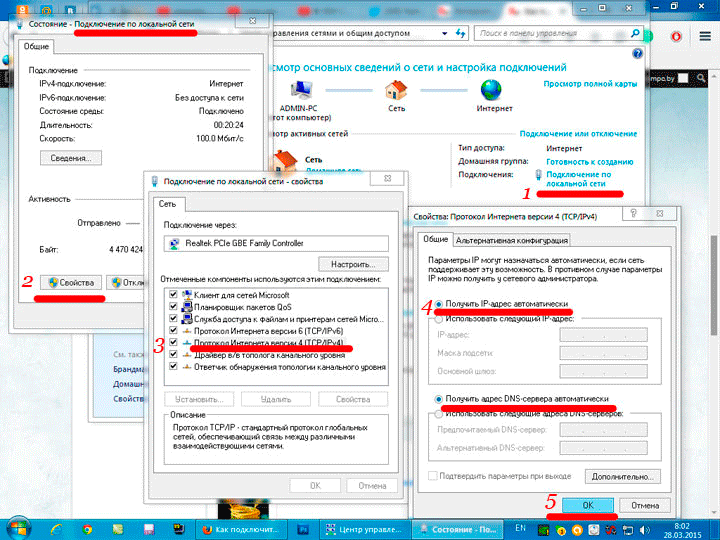Viewport: 720px width, 540px height.
Task: Click the 'Основной шлюз' input field
Action: [x=603, y=371]
